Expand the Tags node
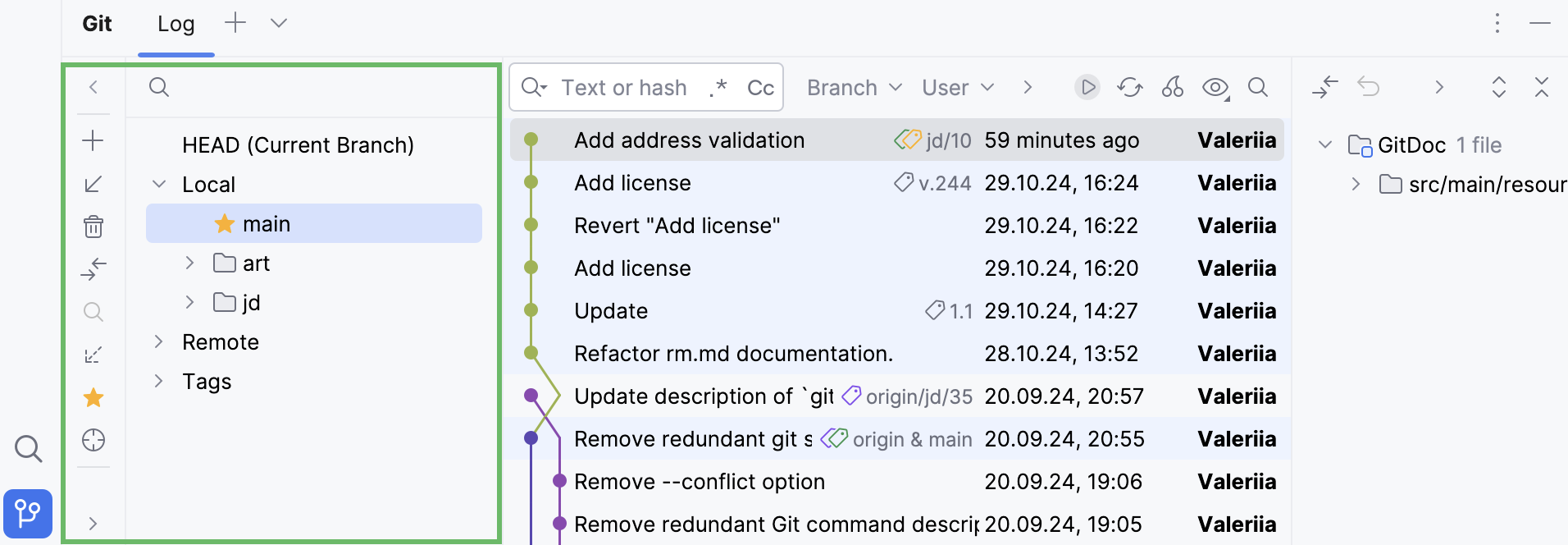The height and width of the screenshot is (545, 1568). point(159,381)
